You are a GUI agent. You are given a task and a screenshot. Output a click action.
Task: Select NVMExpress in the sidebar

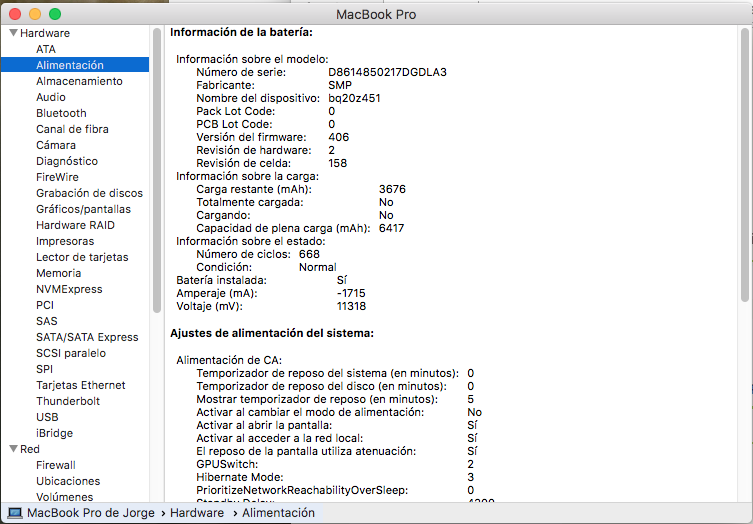coord(69,289)
